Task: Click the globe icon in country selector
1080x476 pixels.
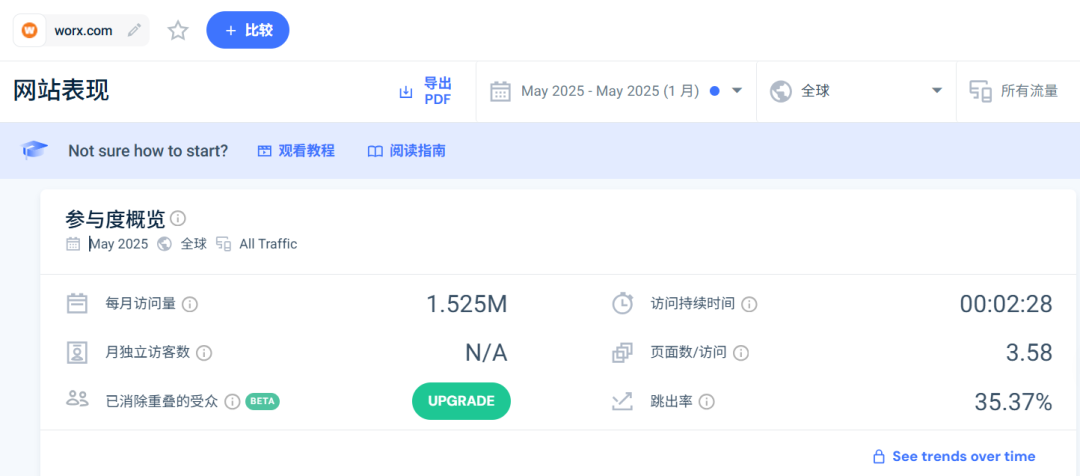Action: coord(780,92)
